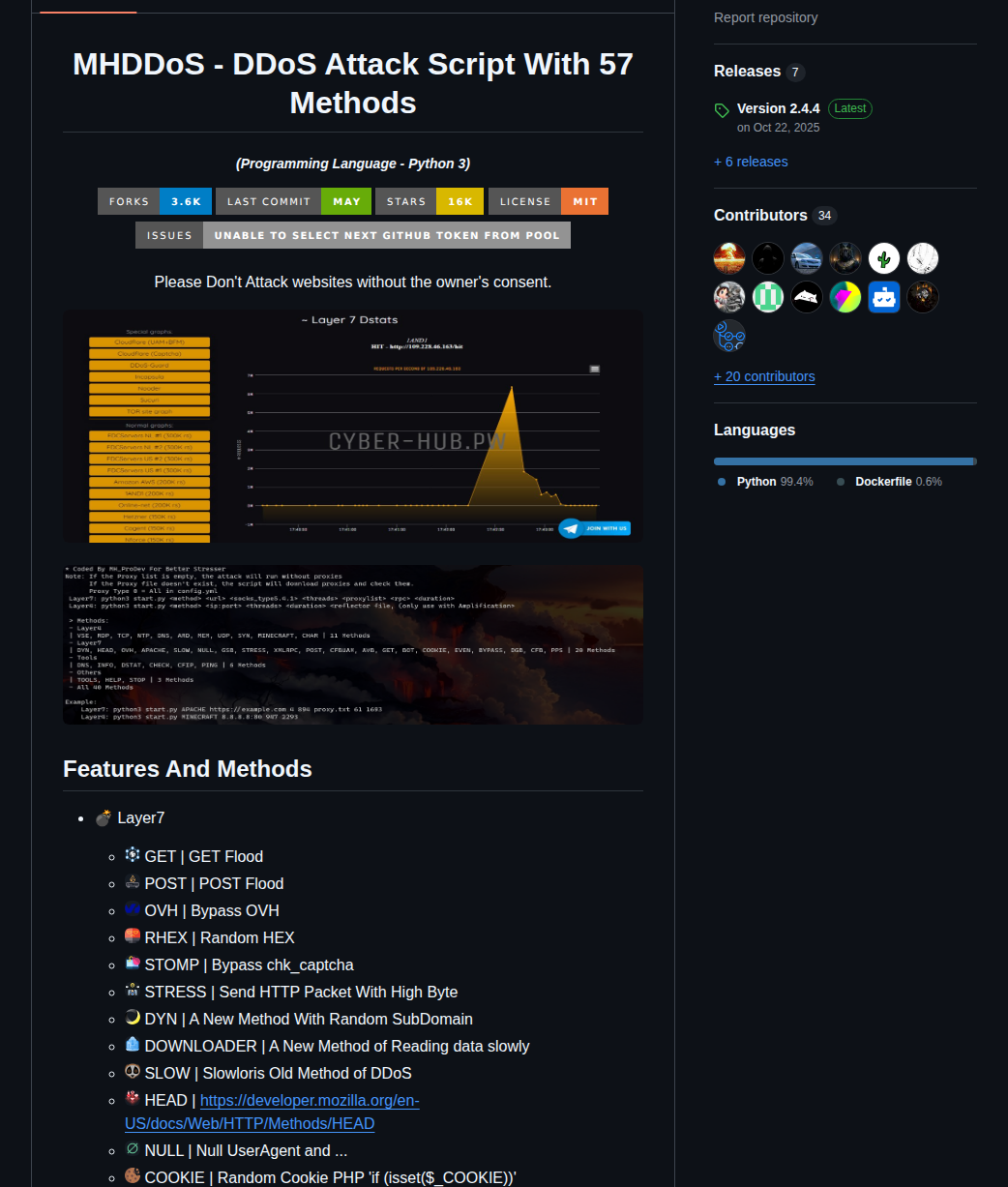Click the 'on Oct 22, 2025' date

(778, 127)
